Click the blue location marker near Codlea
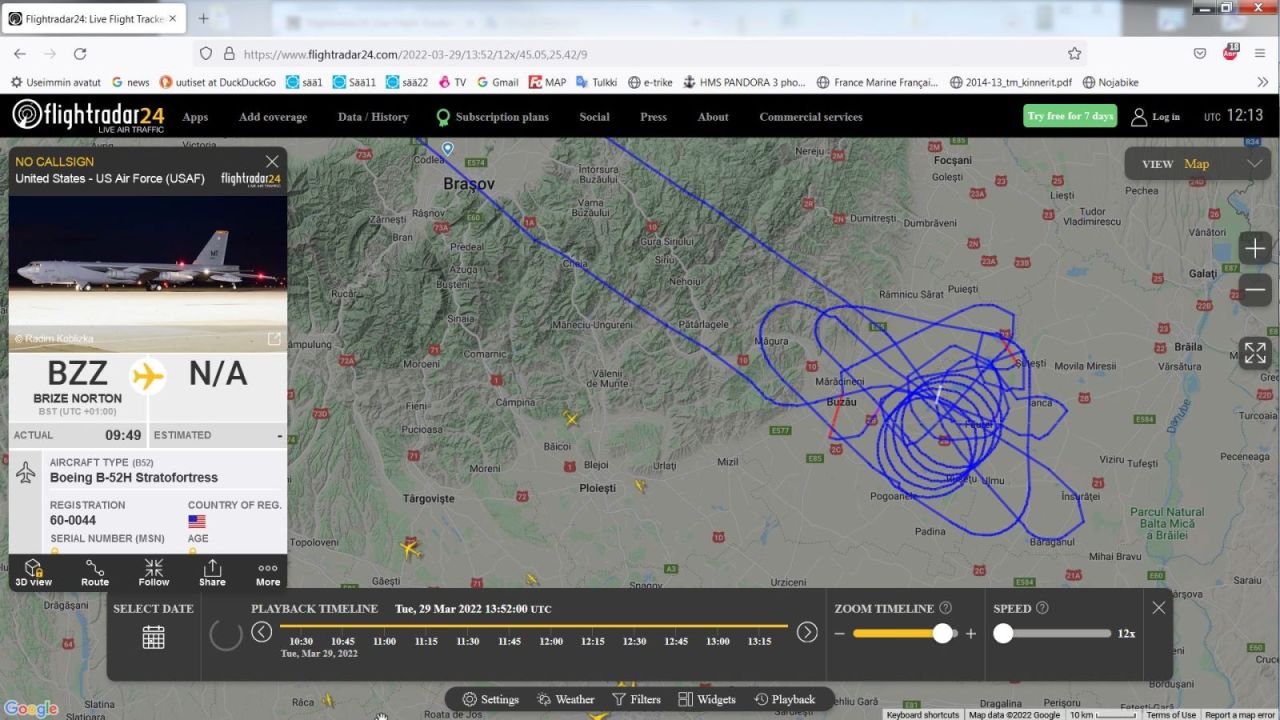 pos(448,149)
